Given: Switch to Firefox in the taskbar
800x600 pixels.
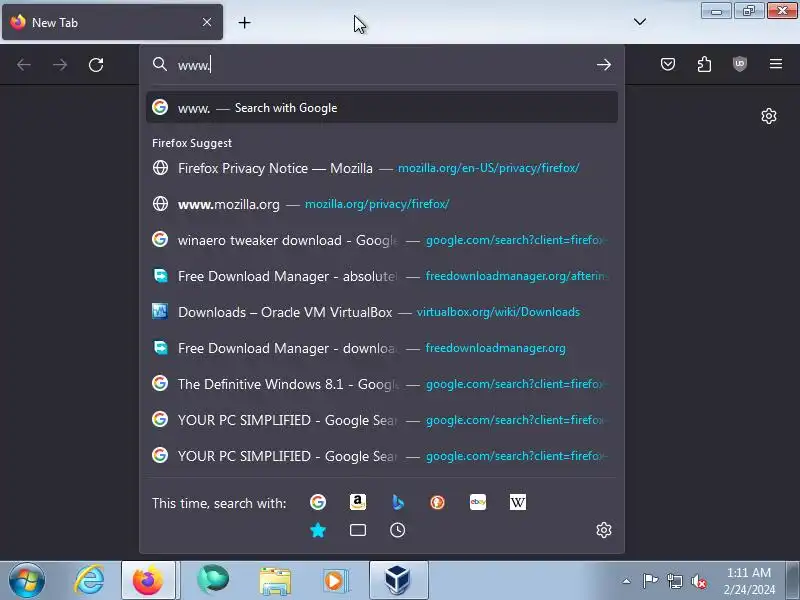Looking at the screenshot, I should [148, 581].
